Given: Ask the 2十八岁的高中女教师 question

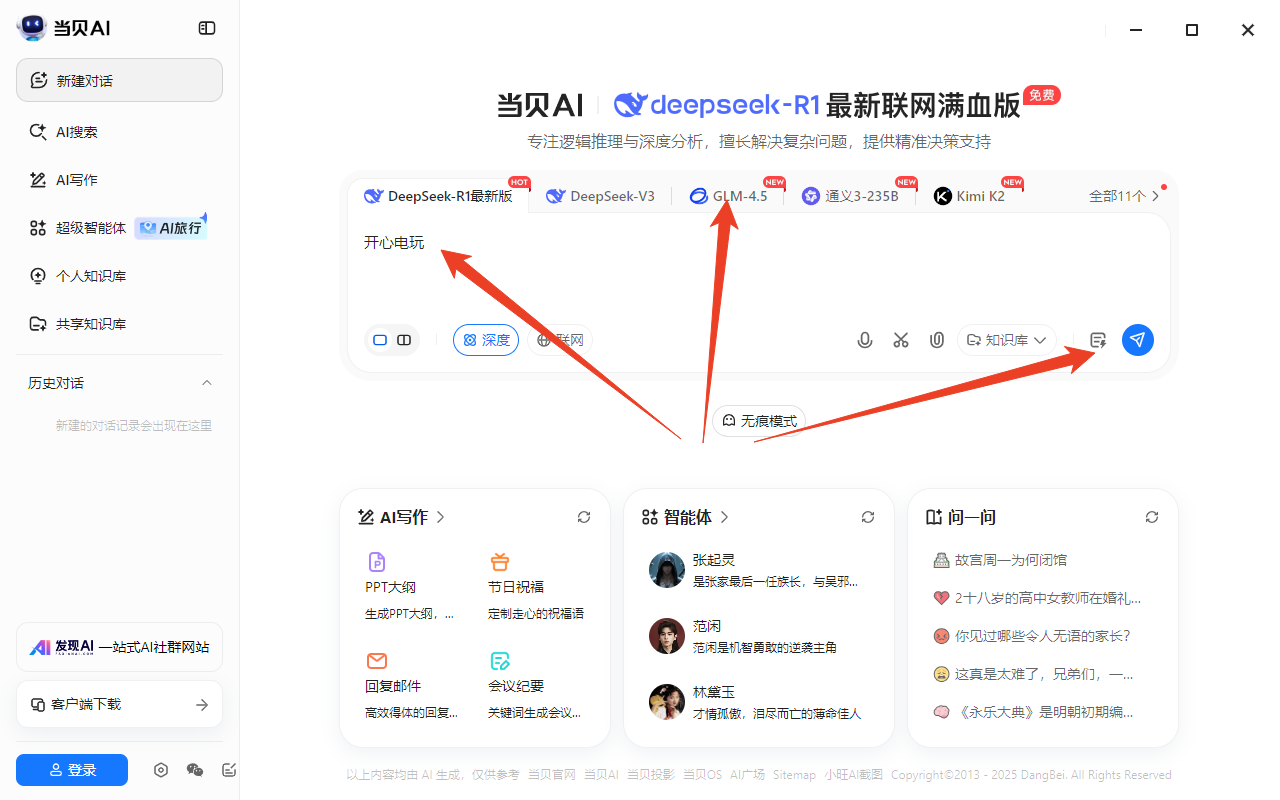Looking at the screenshot, I should (1037, 598).
